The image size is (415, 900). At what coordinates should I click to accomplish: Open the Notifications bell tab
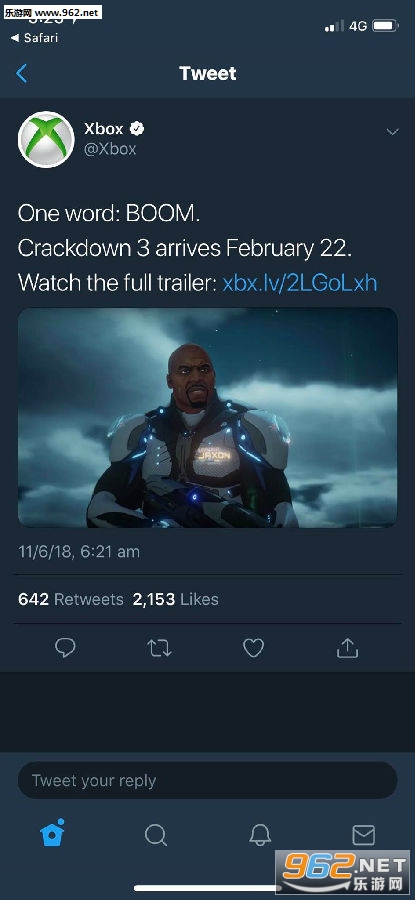point(260,835)
